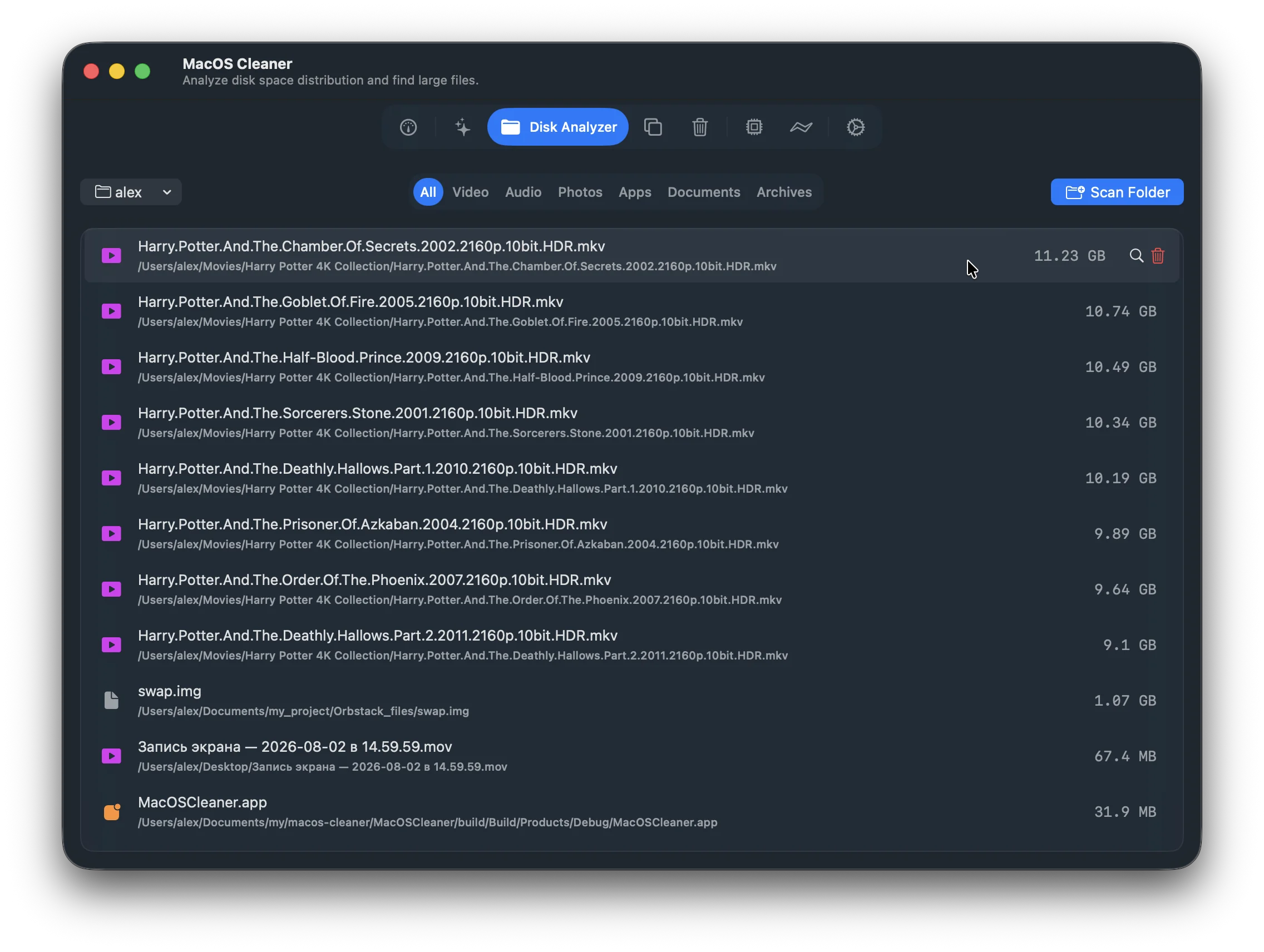Switch to the Photos filter

[x=580, y=192]
